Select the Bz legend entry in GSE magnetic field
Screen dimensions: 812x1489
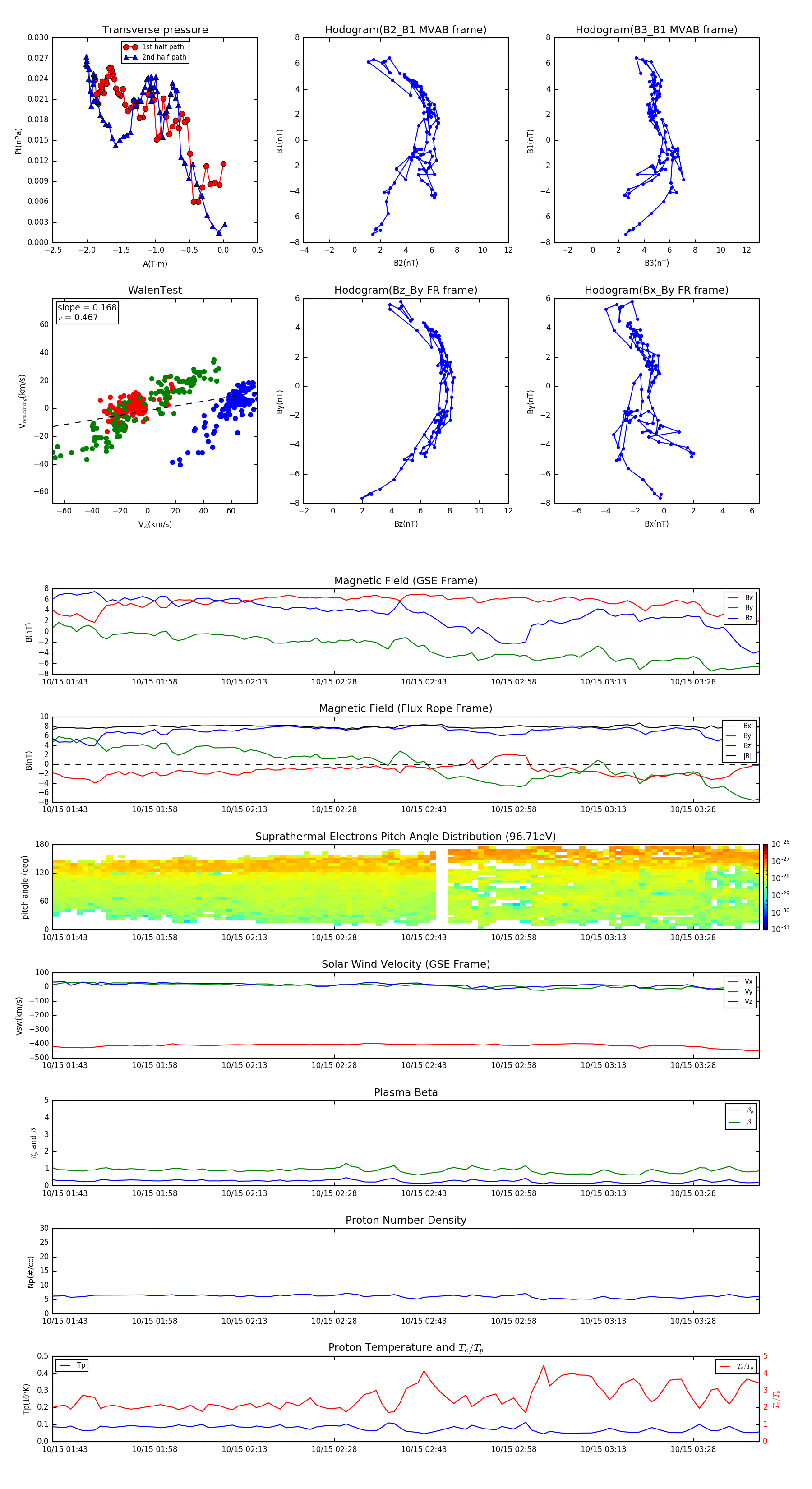(x=740, y=618)
